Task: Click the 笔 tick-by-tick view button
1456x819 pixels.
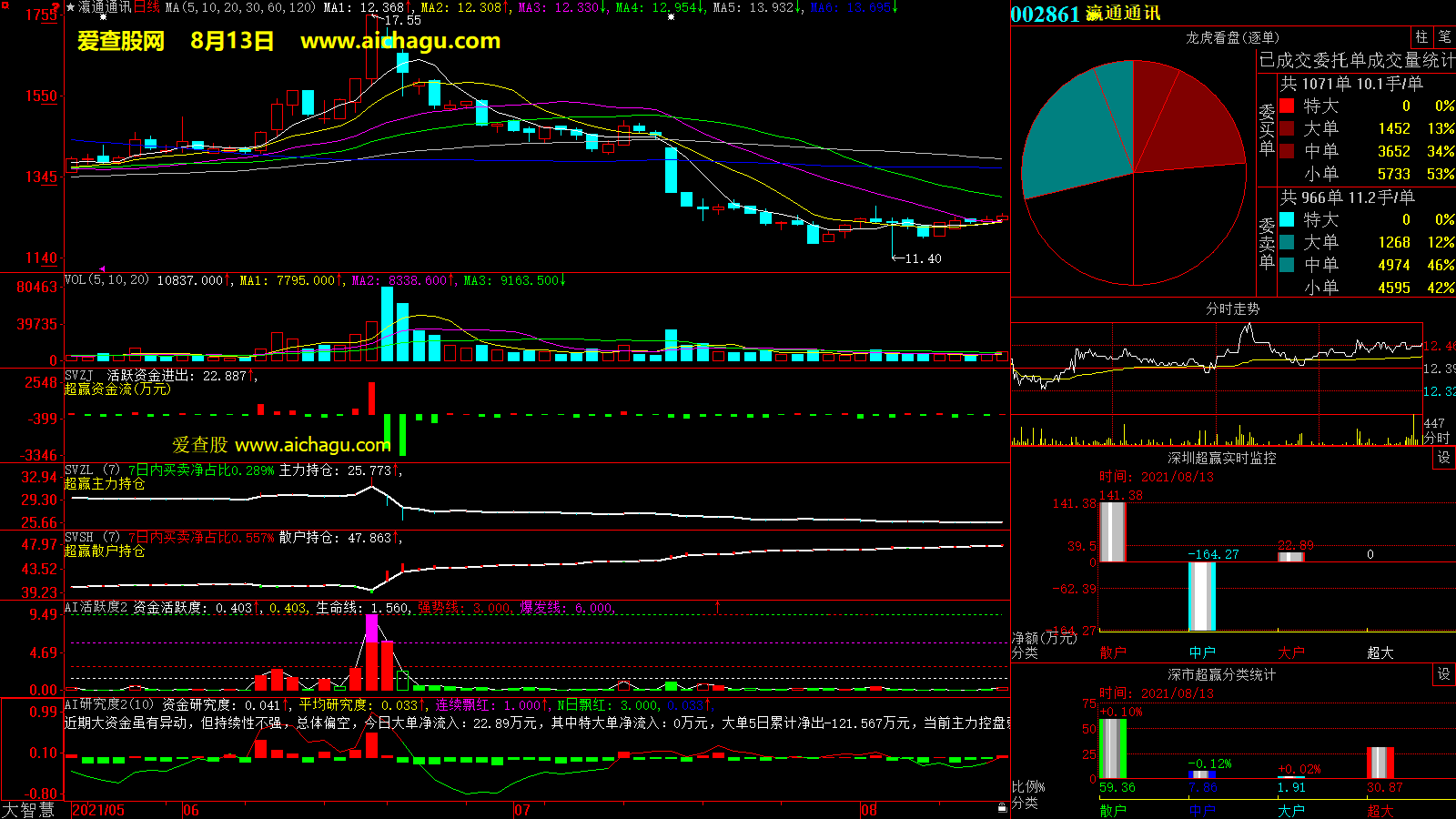Action: (x=1444, y=37)
